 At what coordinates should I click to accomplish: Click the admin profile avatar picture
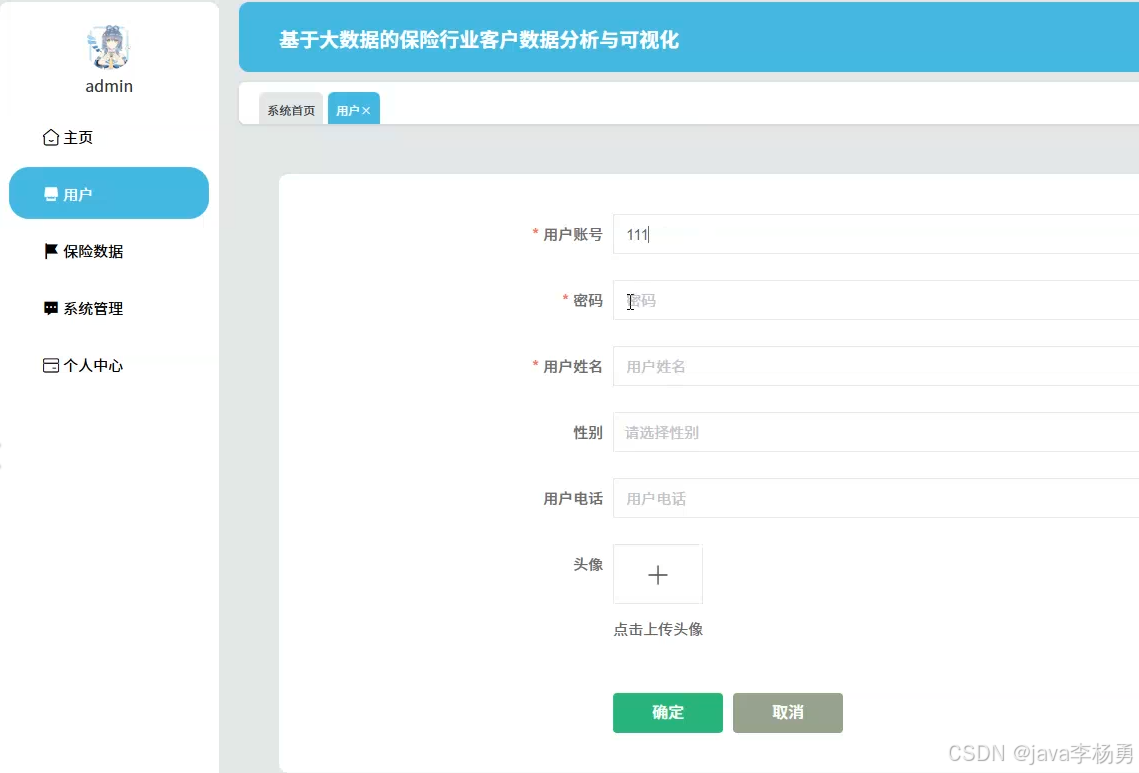pos(108,43)
